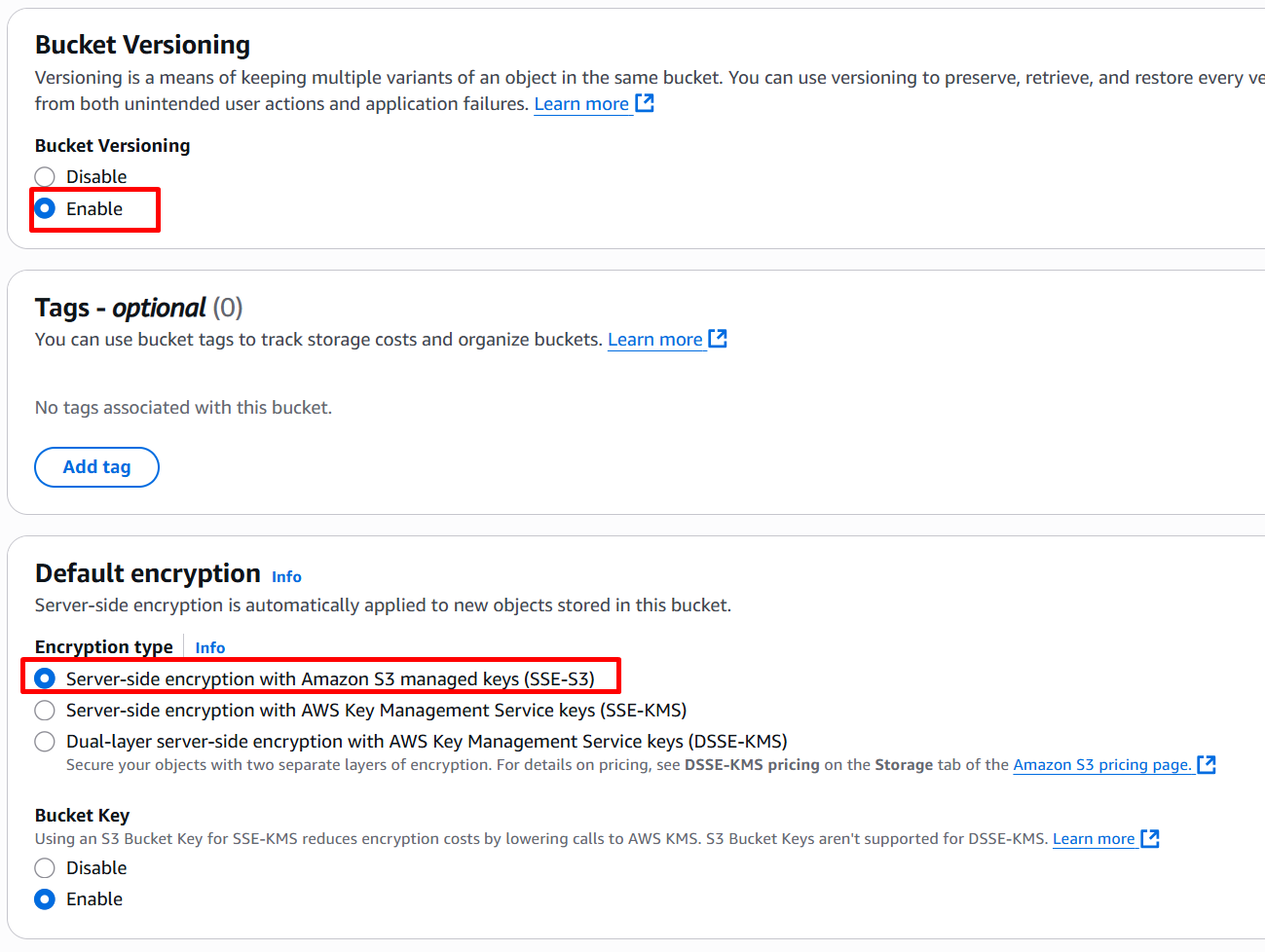1265x952 pixels.
Task: Choose Dual-layer DSSE-KMS encryption option
Action: click(x=45, y=741)
